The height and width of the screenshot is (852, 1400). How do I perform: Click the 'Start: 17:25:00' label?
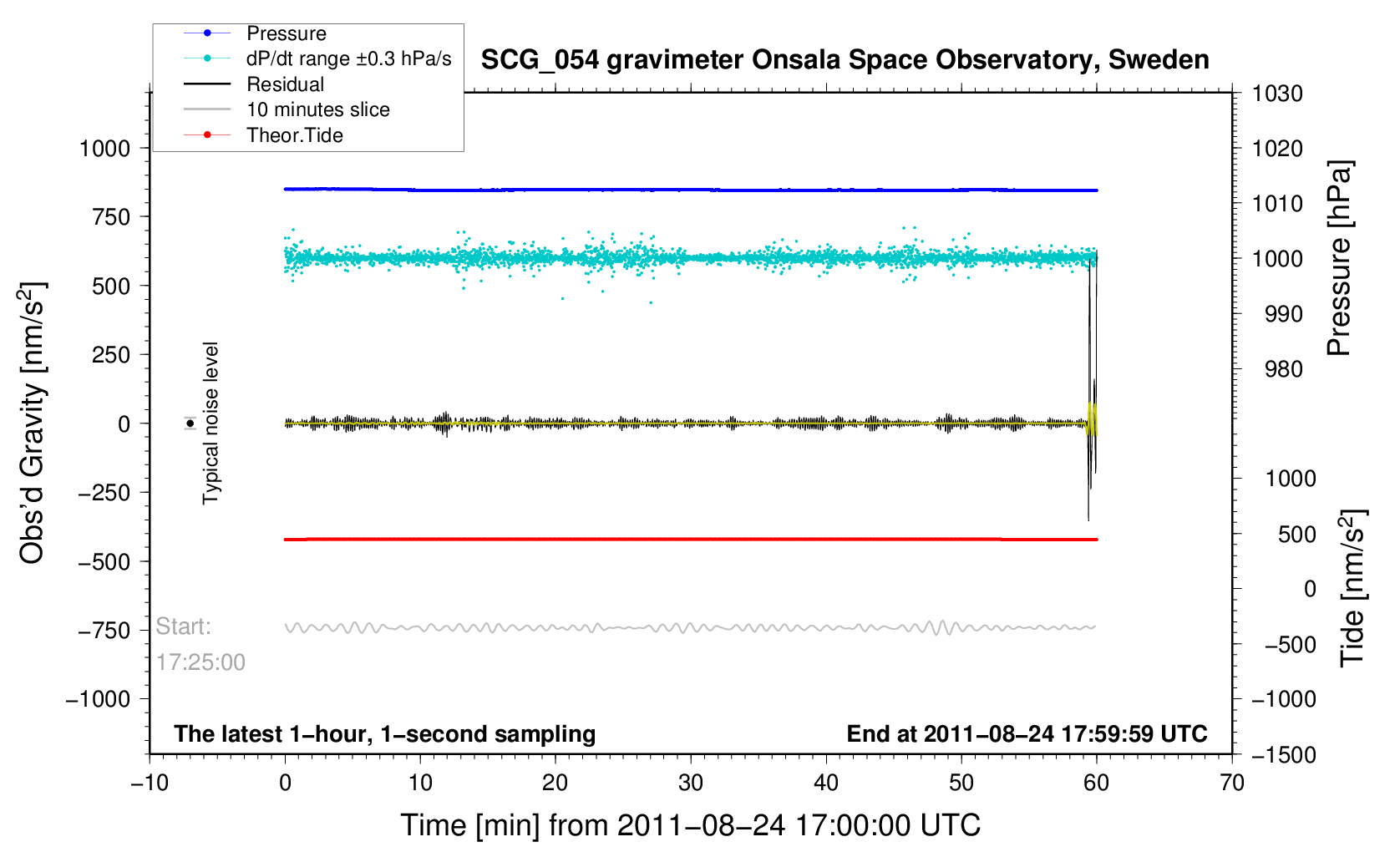click(200, 644)
